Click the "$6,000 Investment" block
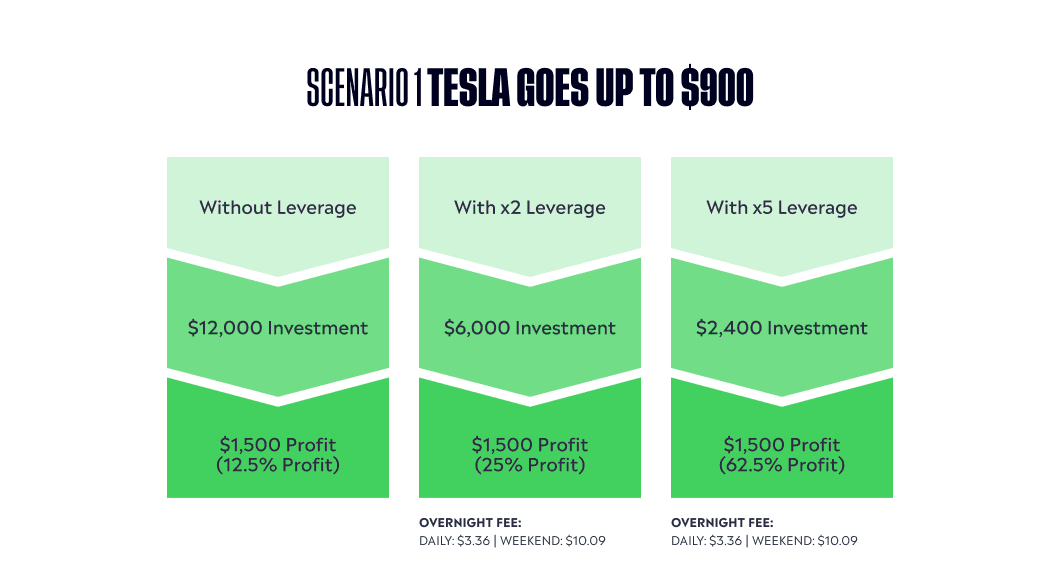 pyautogui.click(x=530, y=328)
